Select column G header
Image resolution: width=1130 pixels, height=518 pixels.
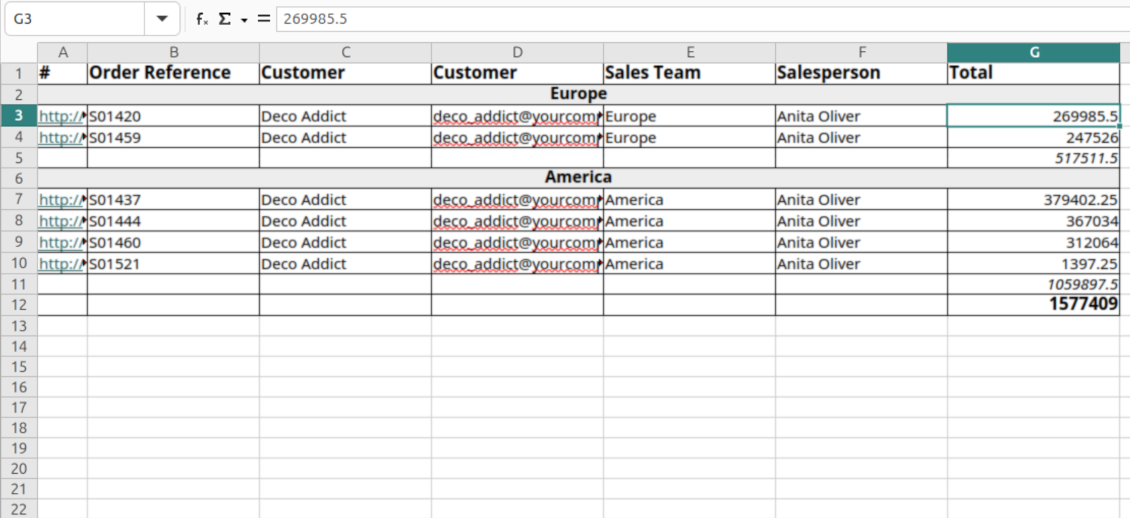(x=1033, y=52)
